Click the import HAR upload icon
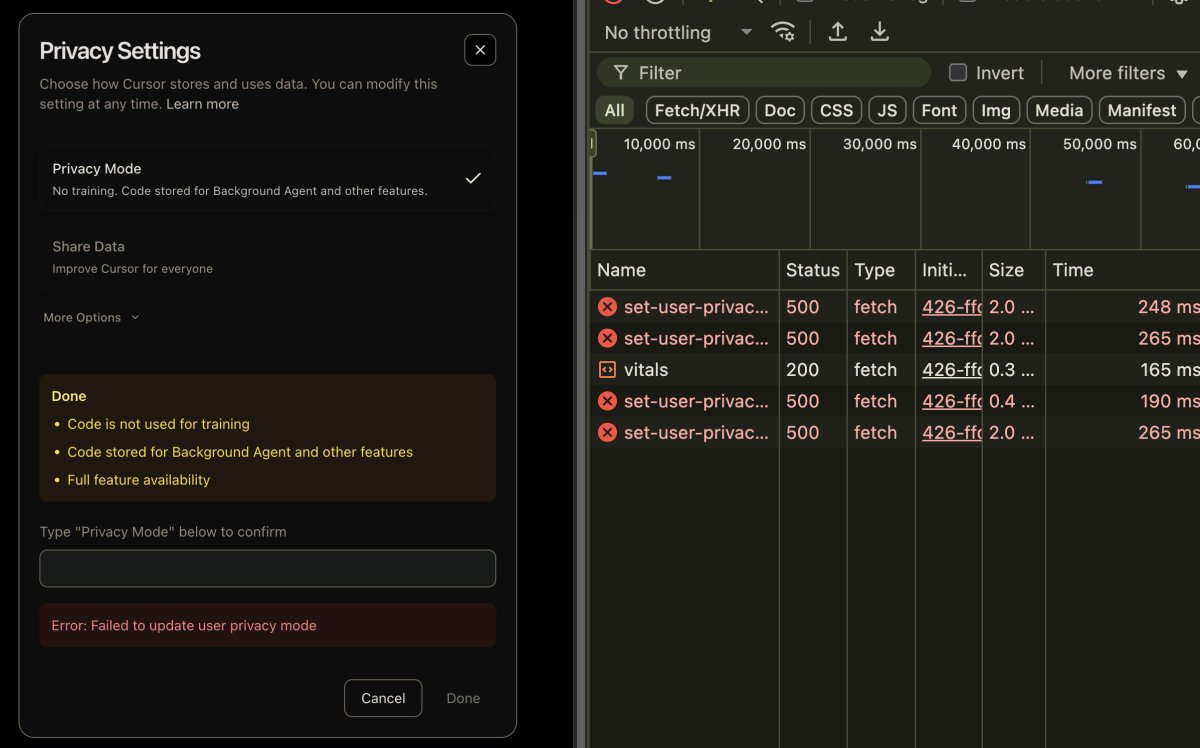1200x748 pixels. point(838,32)
